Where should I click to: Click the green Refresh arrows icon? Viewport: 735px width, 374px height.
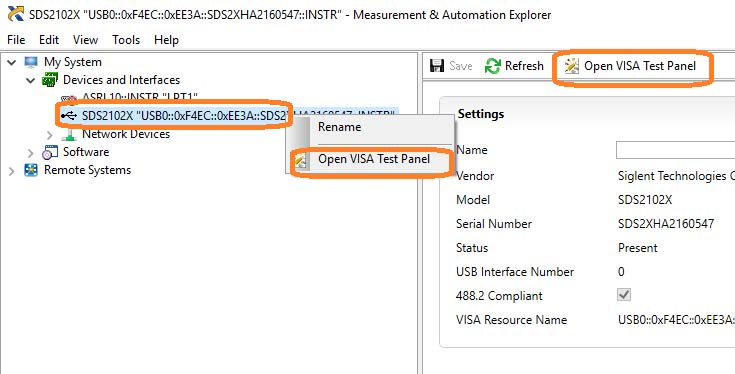pyautogui.click(x=493, y=66)
